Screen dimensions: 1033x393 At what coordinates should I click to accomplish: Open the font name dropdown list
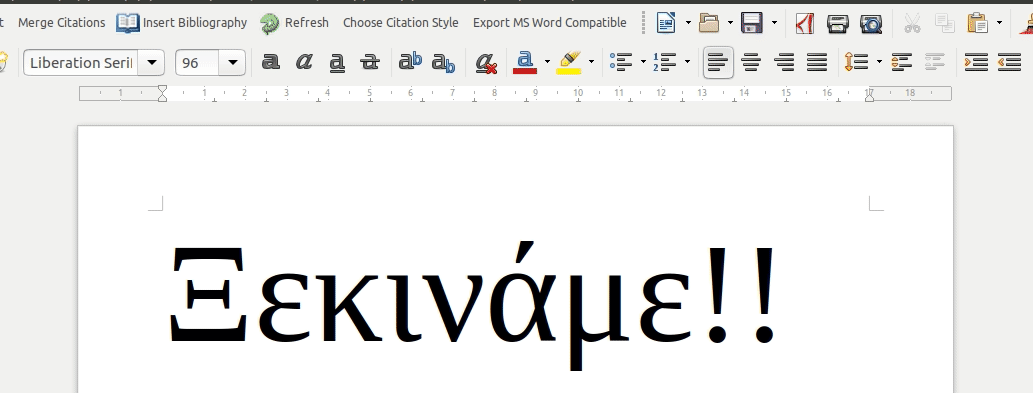pyautogui.click(x=152, y=63)
